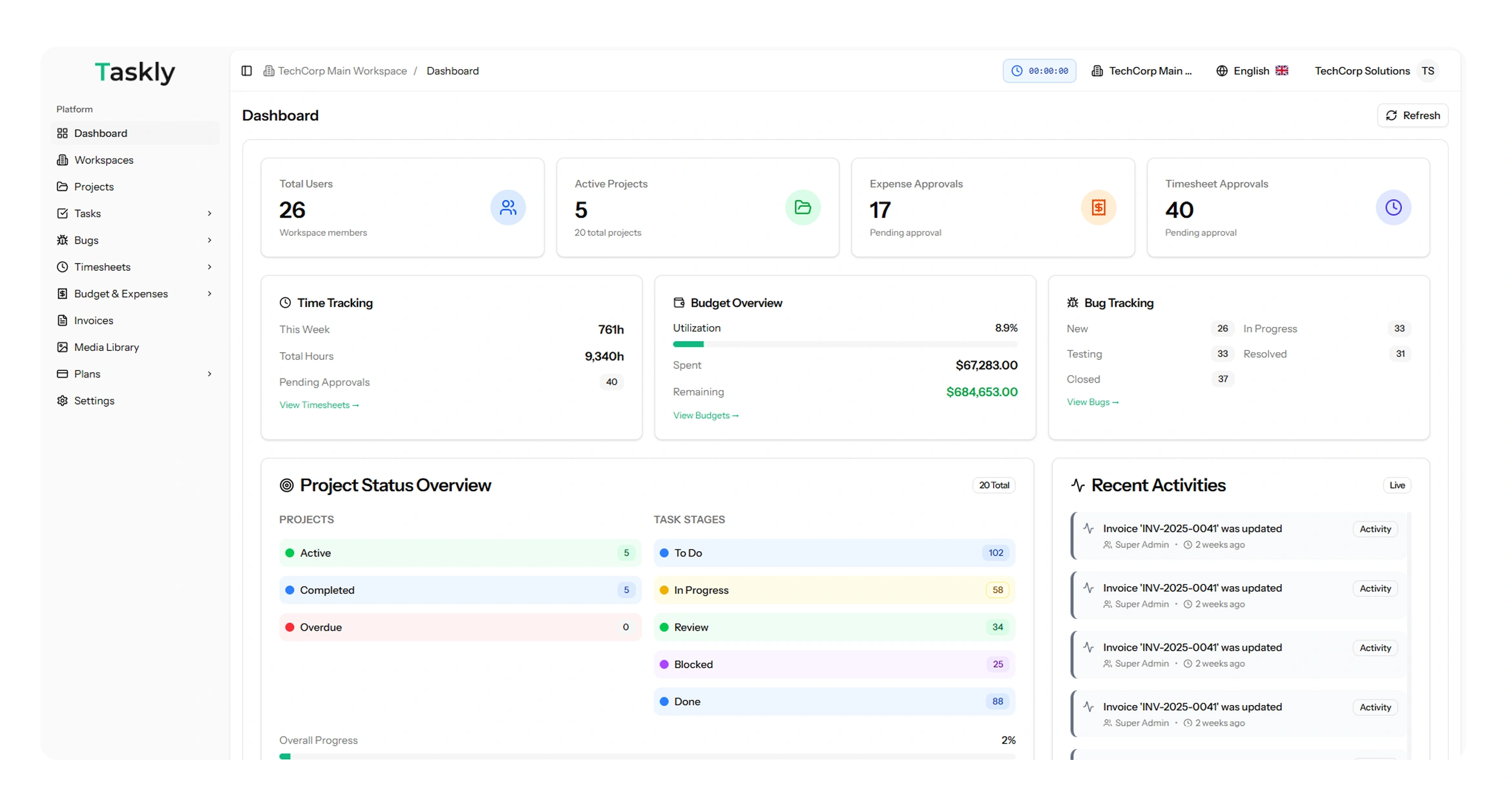The width and height of the screenshot is (1512, 809).
Task: Click the Overall Progress bar
Action: (x=647, y=756)
